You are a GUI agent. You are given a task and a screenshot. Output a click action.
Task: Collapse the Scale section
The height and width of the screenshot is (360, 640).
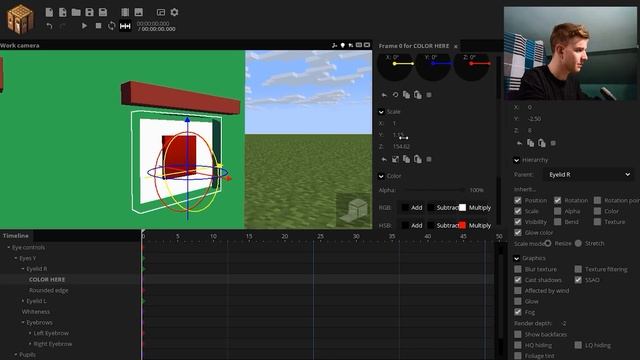click(381, 112)
